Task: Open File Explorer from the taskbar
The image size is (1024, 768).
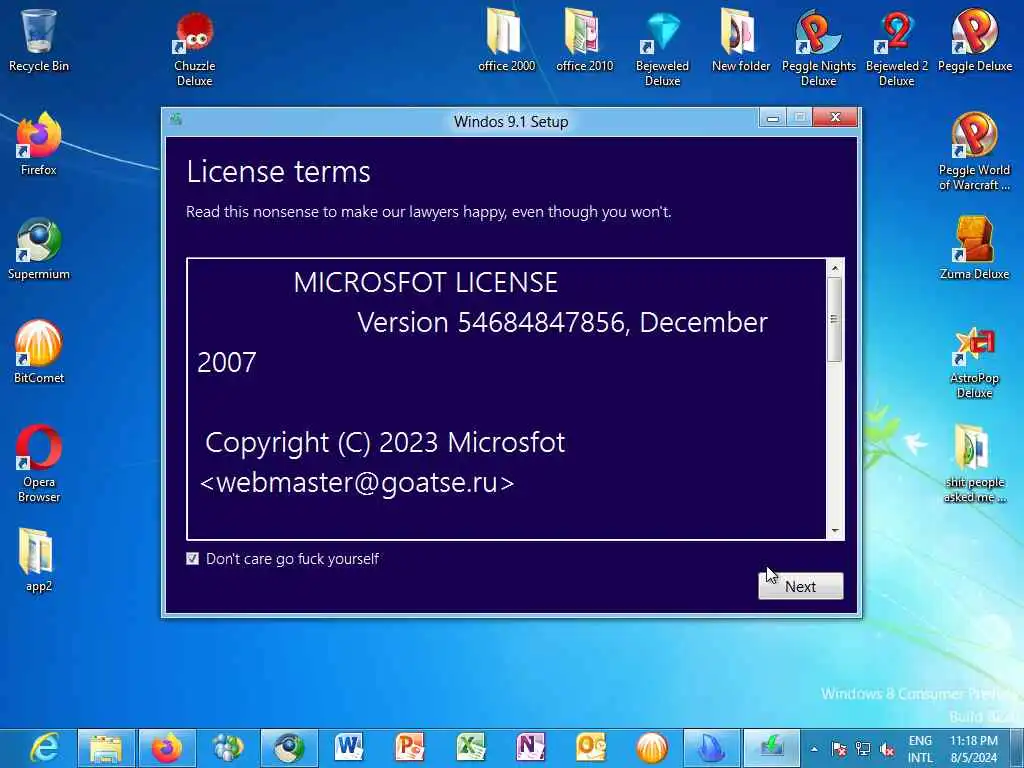Action: click(x=106, y=748)
